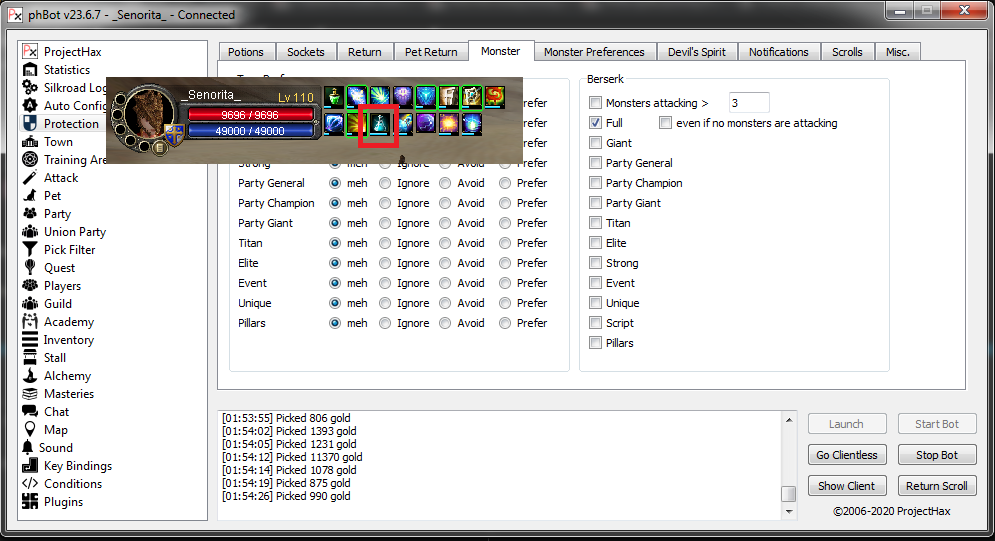
Task: Enable Berserk for Unique monsters
Action: pos(596,303)
